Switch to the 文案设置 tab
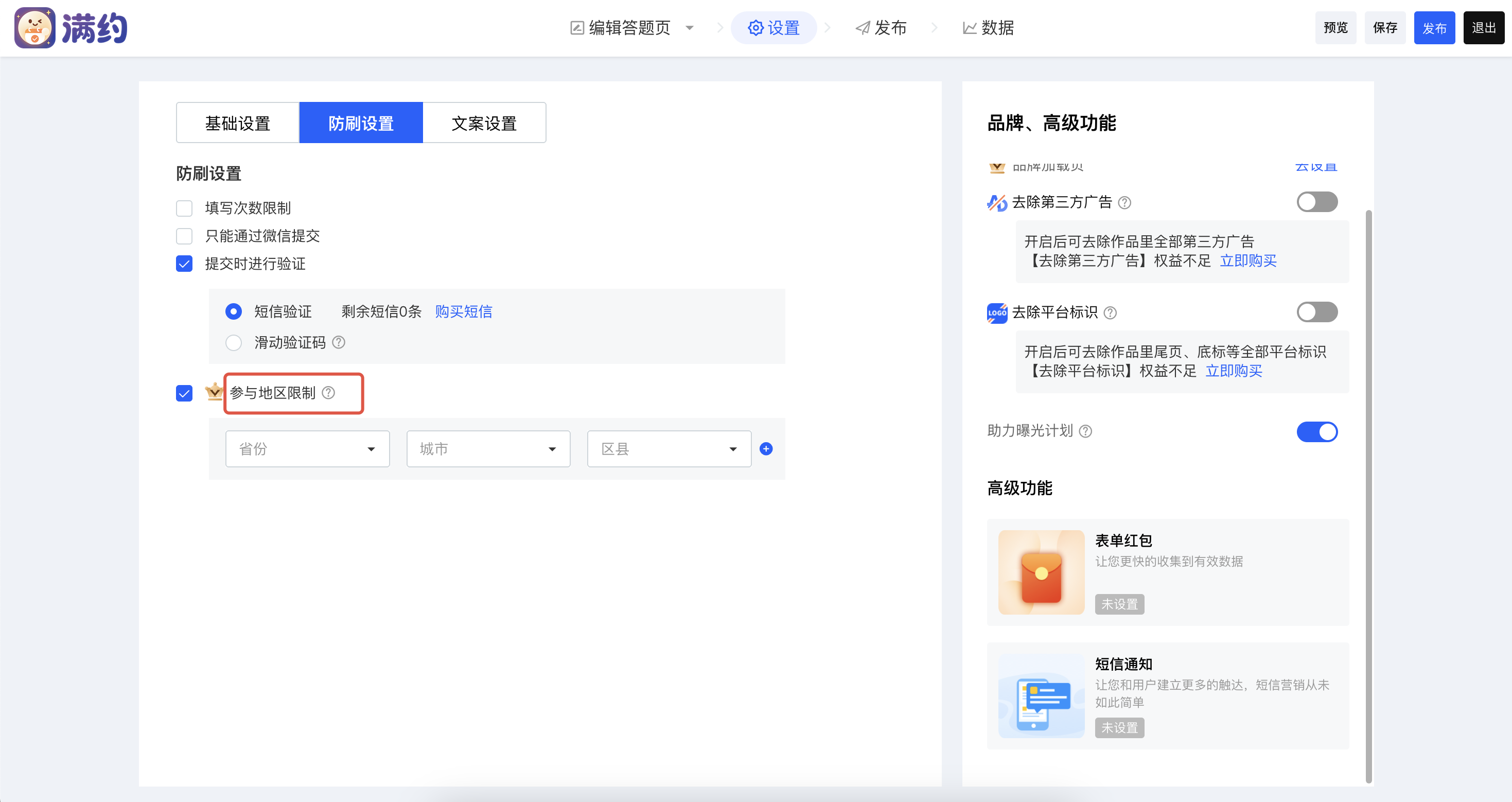Screen dimensions: 1512x802 (484, 123)
